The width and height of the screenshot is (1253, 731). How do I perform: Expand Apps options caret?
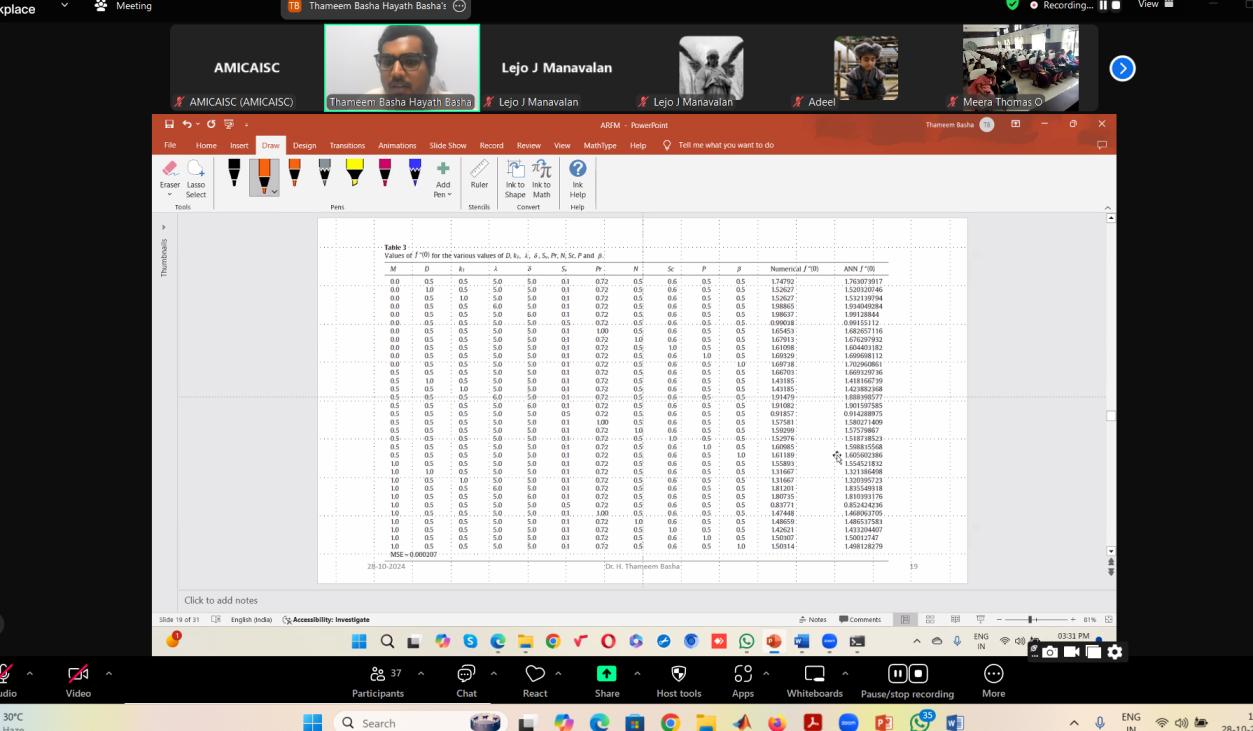(x=767, y=672)
